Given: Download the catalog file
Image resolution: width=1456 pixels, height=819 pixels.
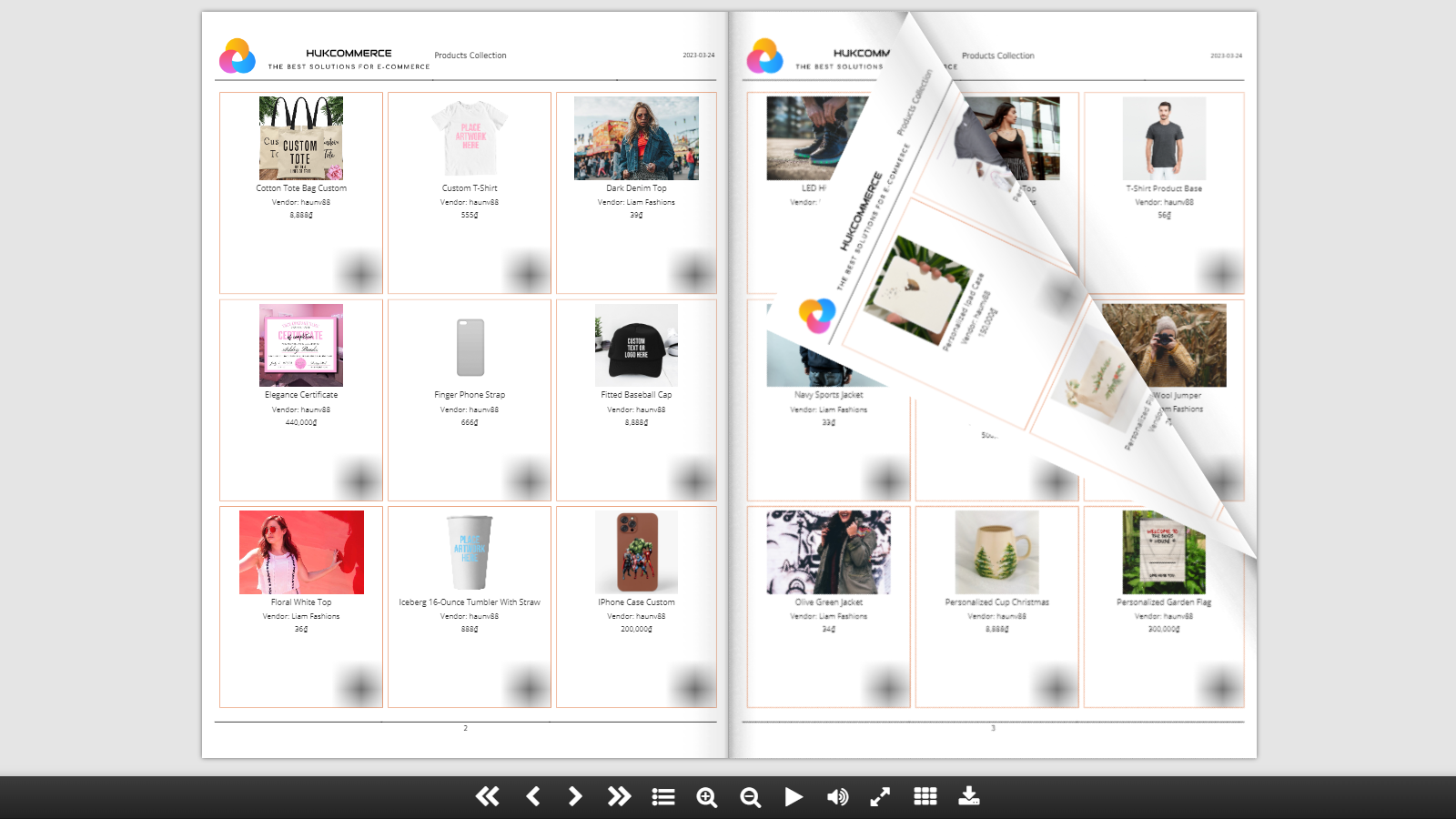Looking at the screenshot, I should [969, 797].
